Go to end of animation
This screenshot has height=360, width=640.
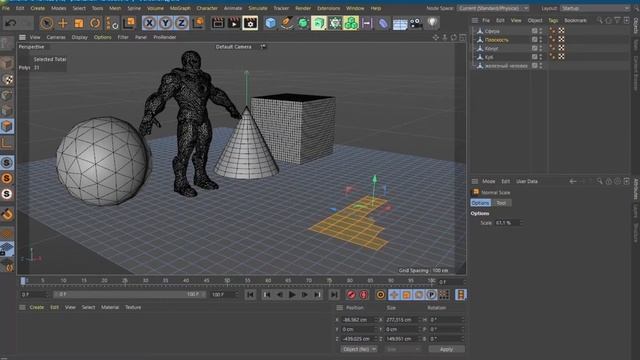click(x=334, y=294)
